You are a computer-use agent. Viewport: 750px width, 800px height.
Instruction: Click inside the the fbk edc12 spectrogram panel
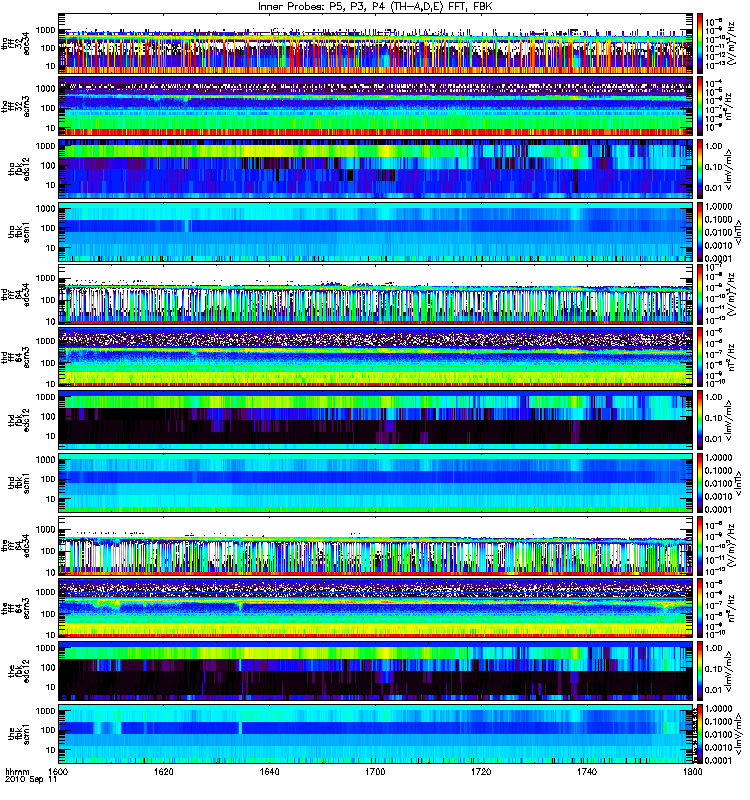coord(375,671)
